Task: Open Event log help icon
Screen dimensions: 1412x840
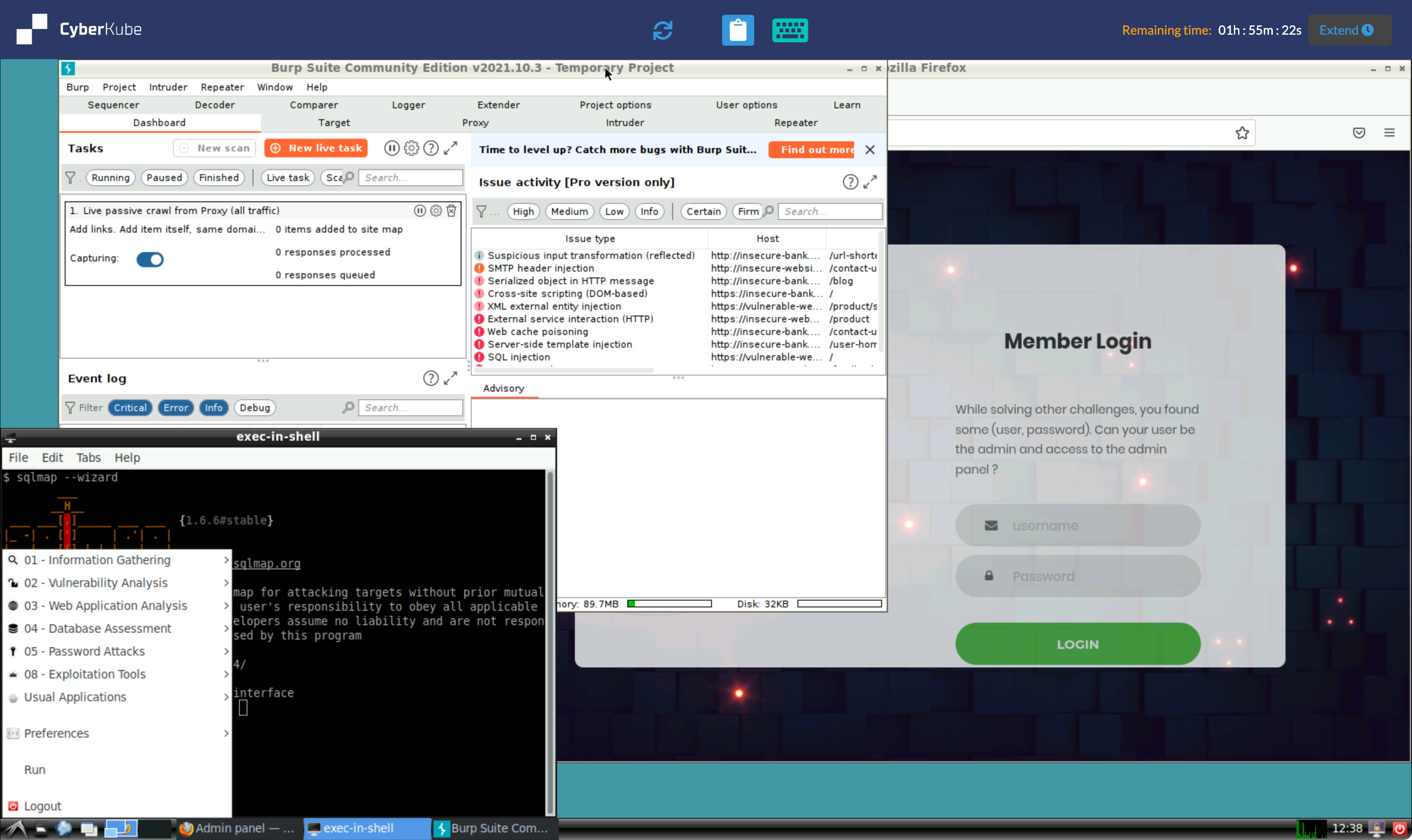Action: (431, 378)
